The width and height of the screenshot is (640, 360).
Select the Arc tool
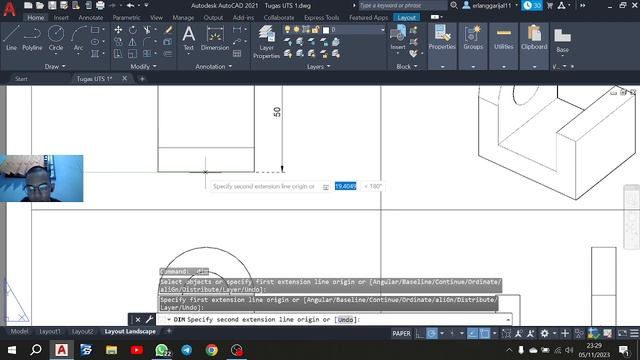pos(78,38)
